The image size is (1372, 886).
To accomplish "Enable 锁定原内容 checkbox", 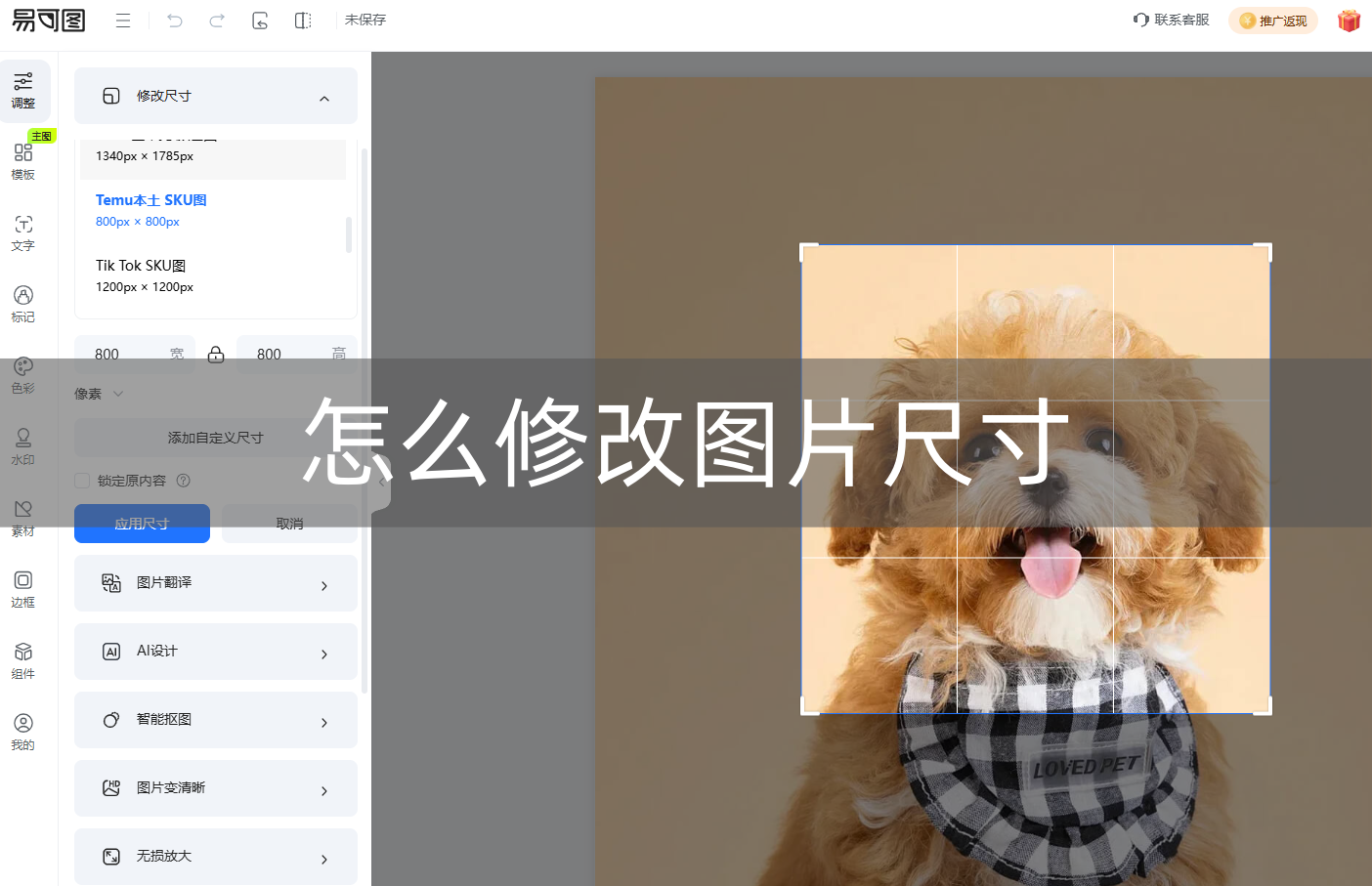I will (82, 481).
